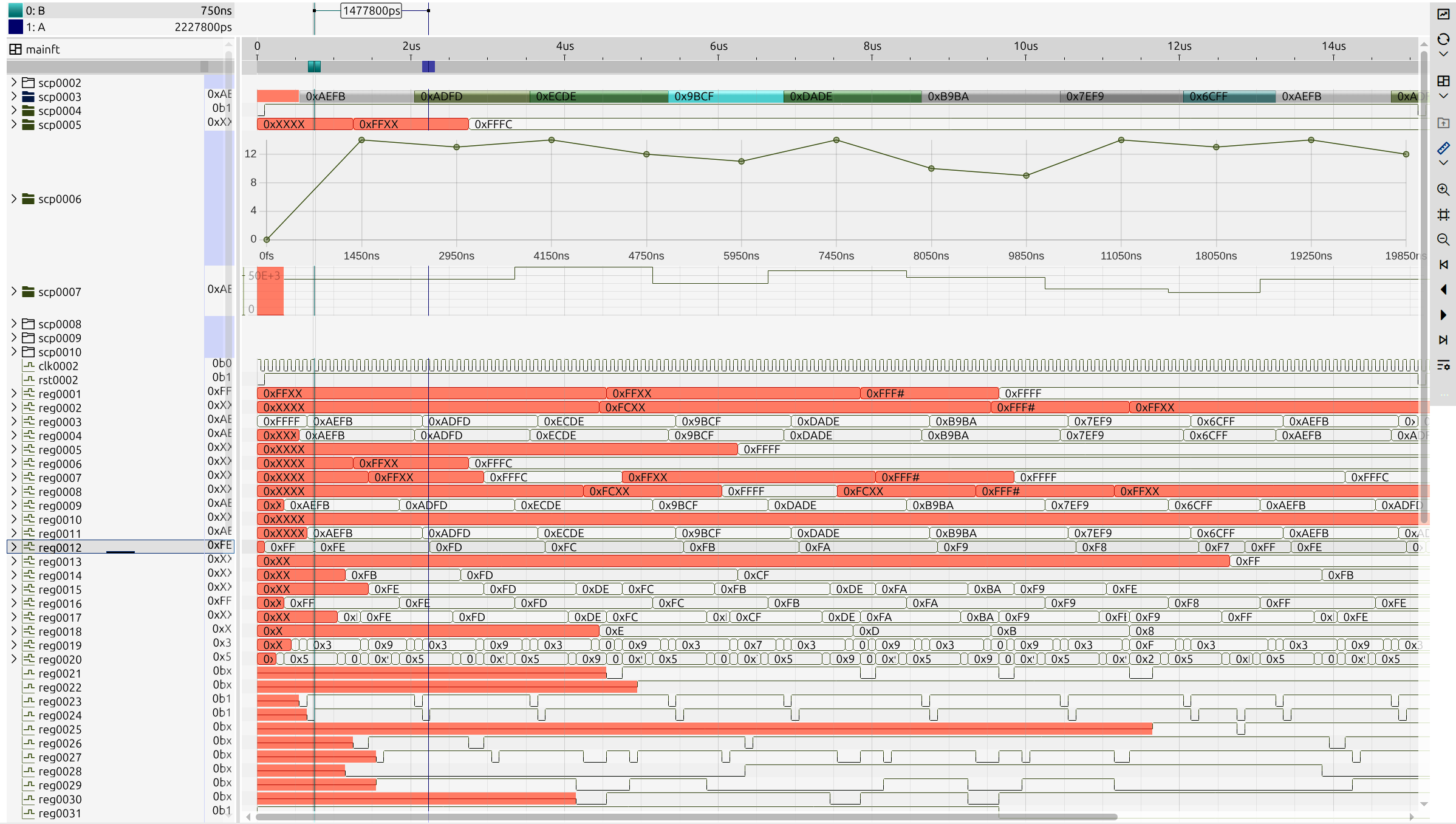The height and width of the screenshot is (824, 1456).
Task: Expand the scp0002 folder
Action: click(x=14, y=83)
